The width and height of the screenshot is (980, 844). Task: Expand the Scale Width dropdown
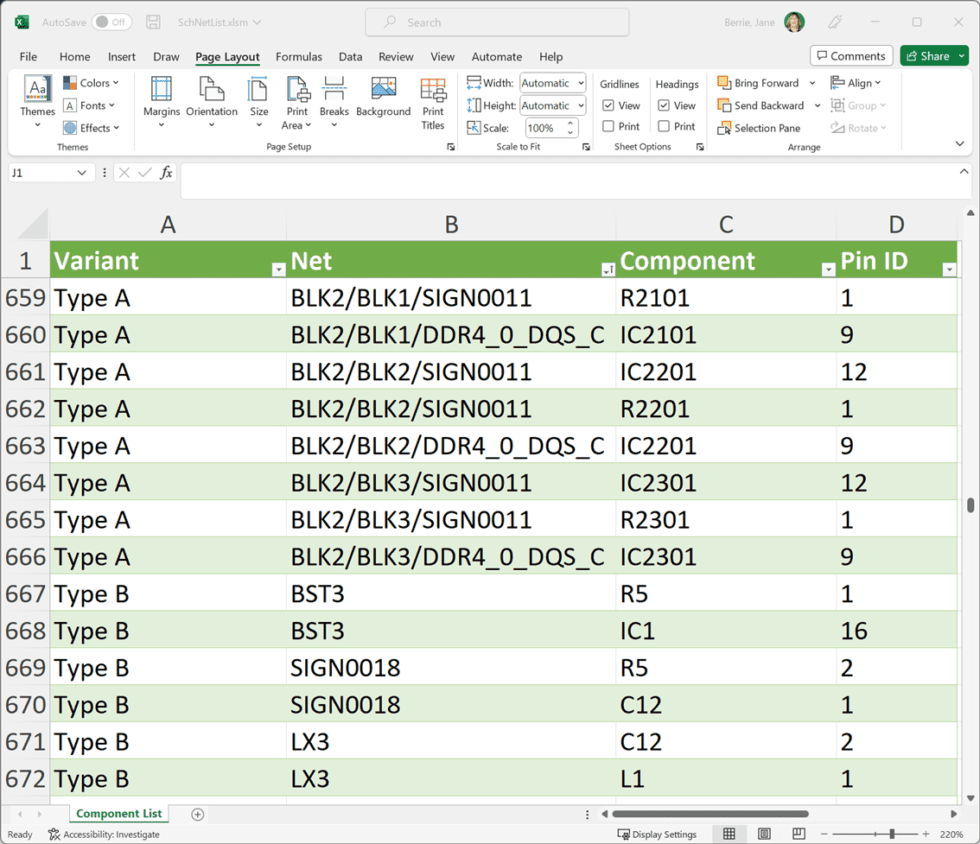[582, 82]
